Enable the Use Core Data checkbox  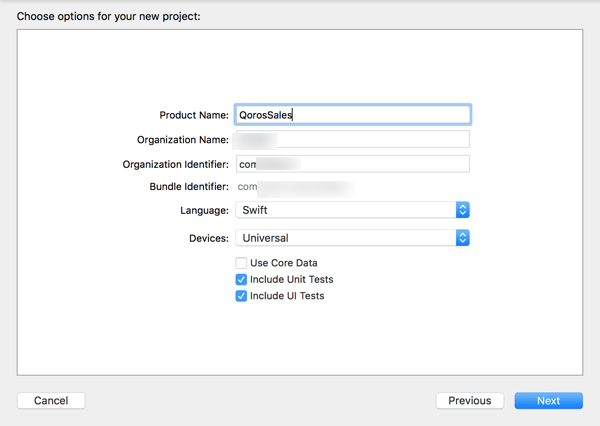pyautogui.click(x=241, y=263)
